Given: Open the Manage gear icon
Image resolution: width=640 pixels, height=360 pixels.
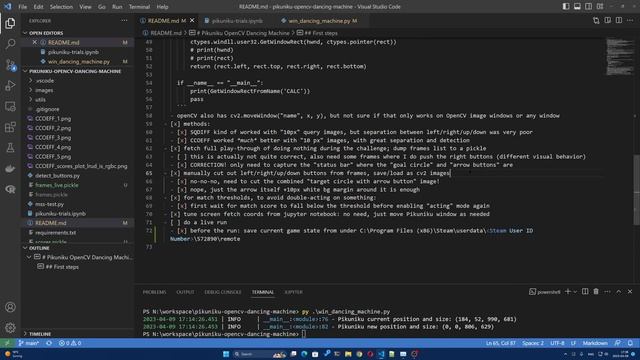Looking at the screenshot, I should tap(10, 327).
